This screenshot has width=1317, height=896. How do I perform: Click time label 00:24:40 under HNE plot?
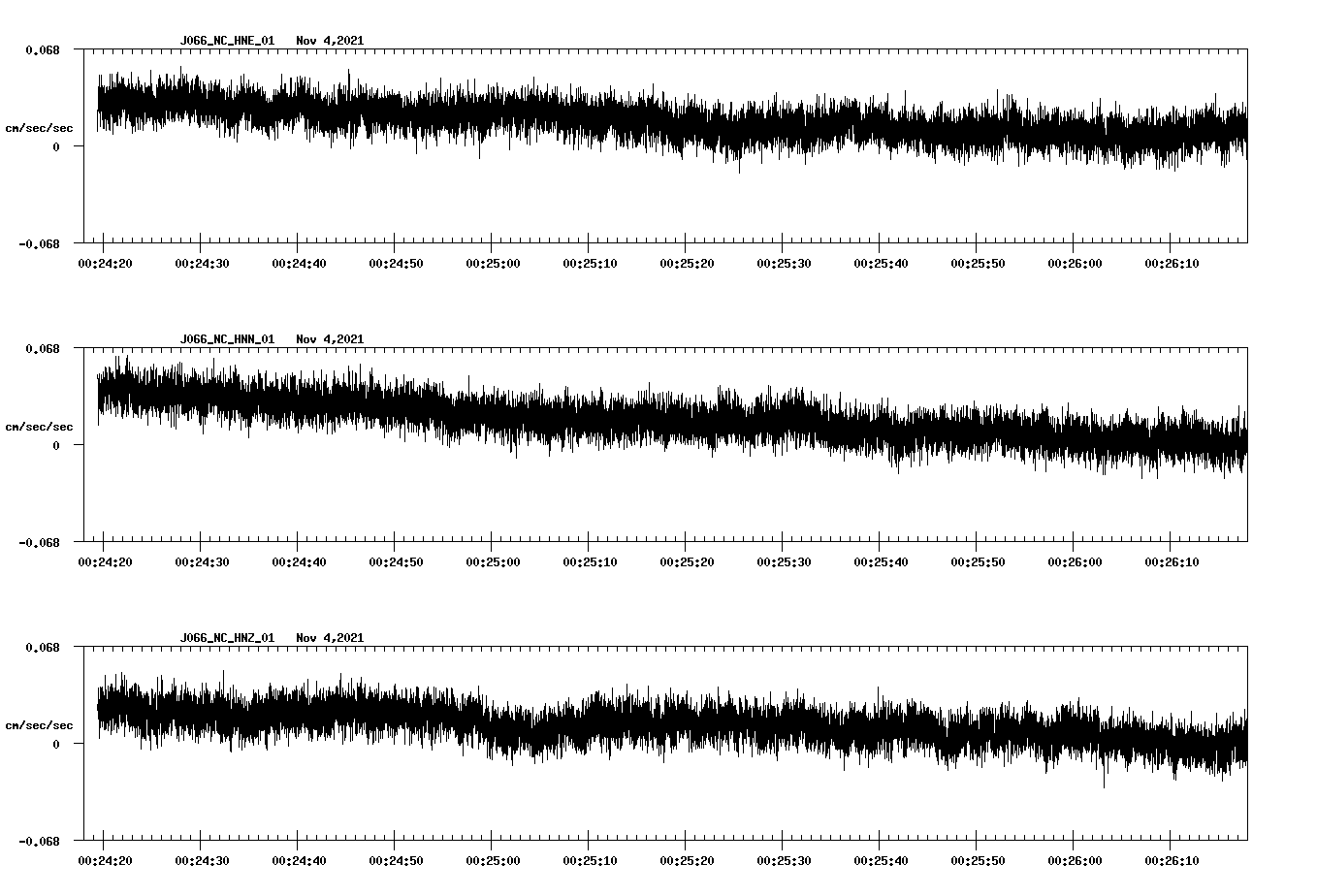[299, 264]
